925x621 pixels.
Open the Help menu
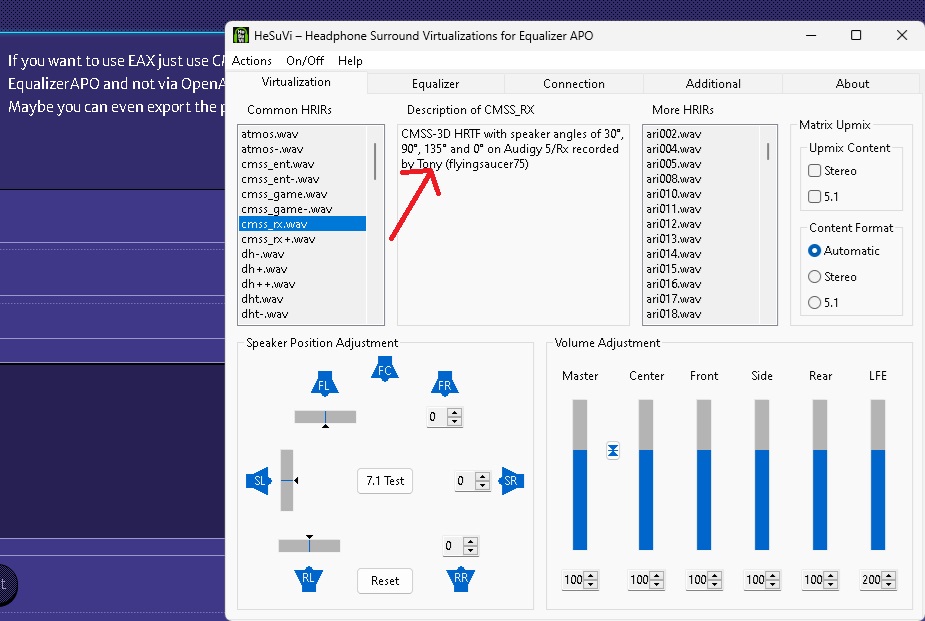point(350,61)
